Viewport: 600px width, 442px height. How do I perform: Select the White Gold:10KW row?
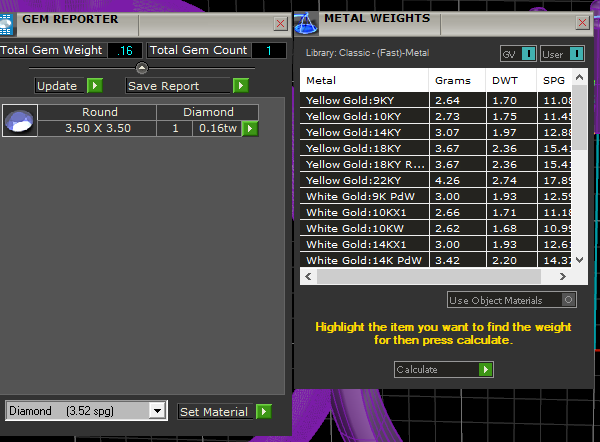tap(364, 228)
